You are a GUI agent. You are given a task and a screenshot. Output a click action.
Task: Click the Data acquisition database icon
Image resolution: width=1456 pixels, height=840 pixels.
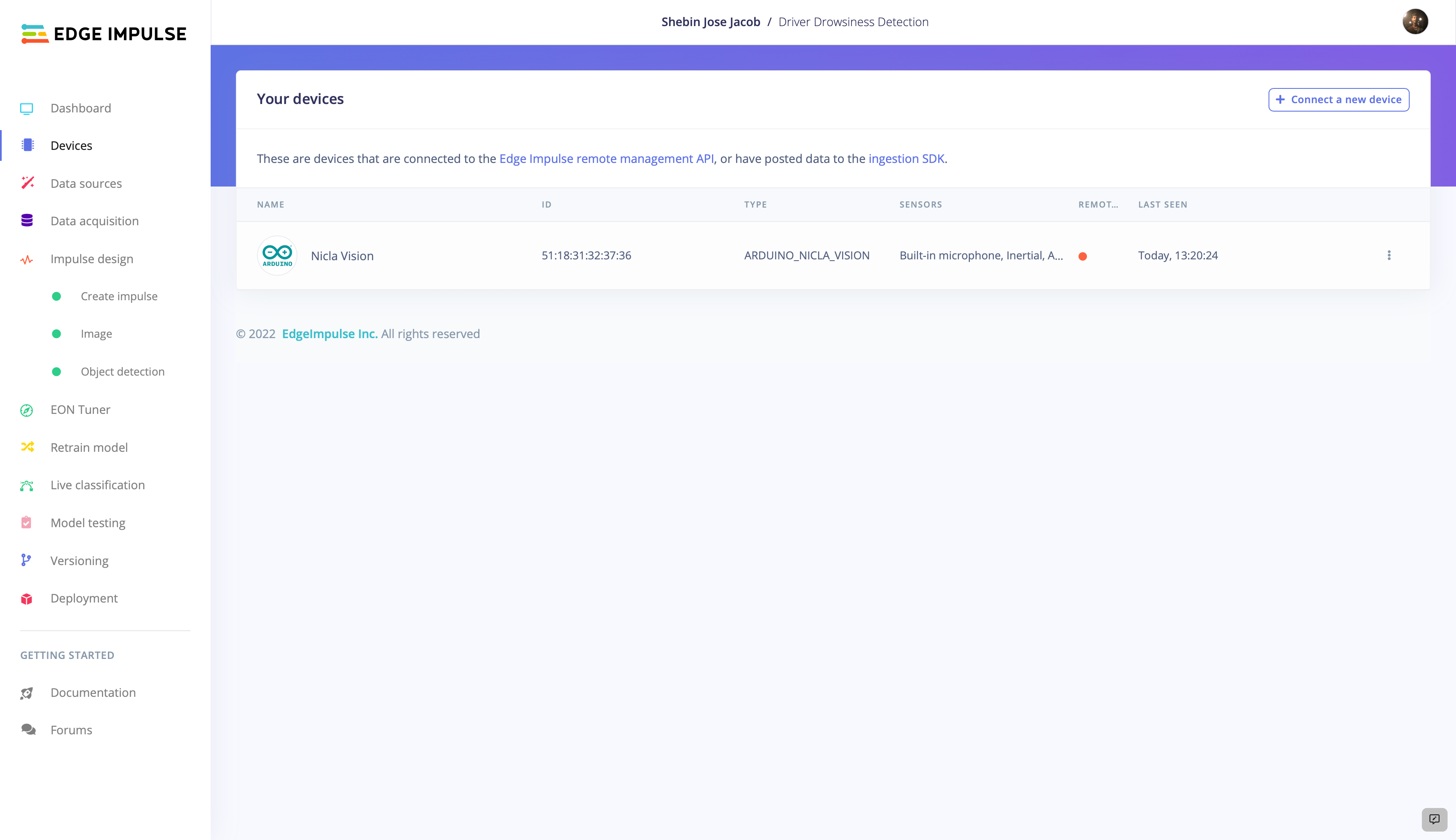[27, 220]
